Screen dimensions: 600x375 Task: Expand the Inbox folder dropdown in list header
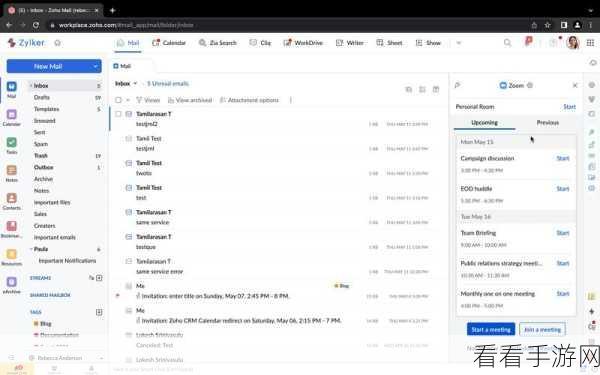pyautogui.click(x=135, y=83)
